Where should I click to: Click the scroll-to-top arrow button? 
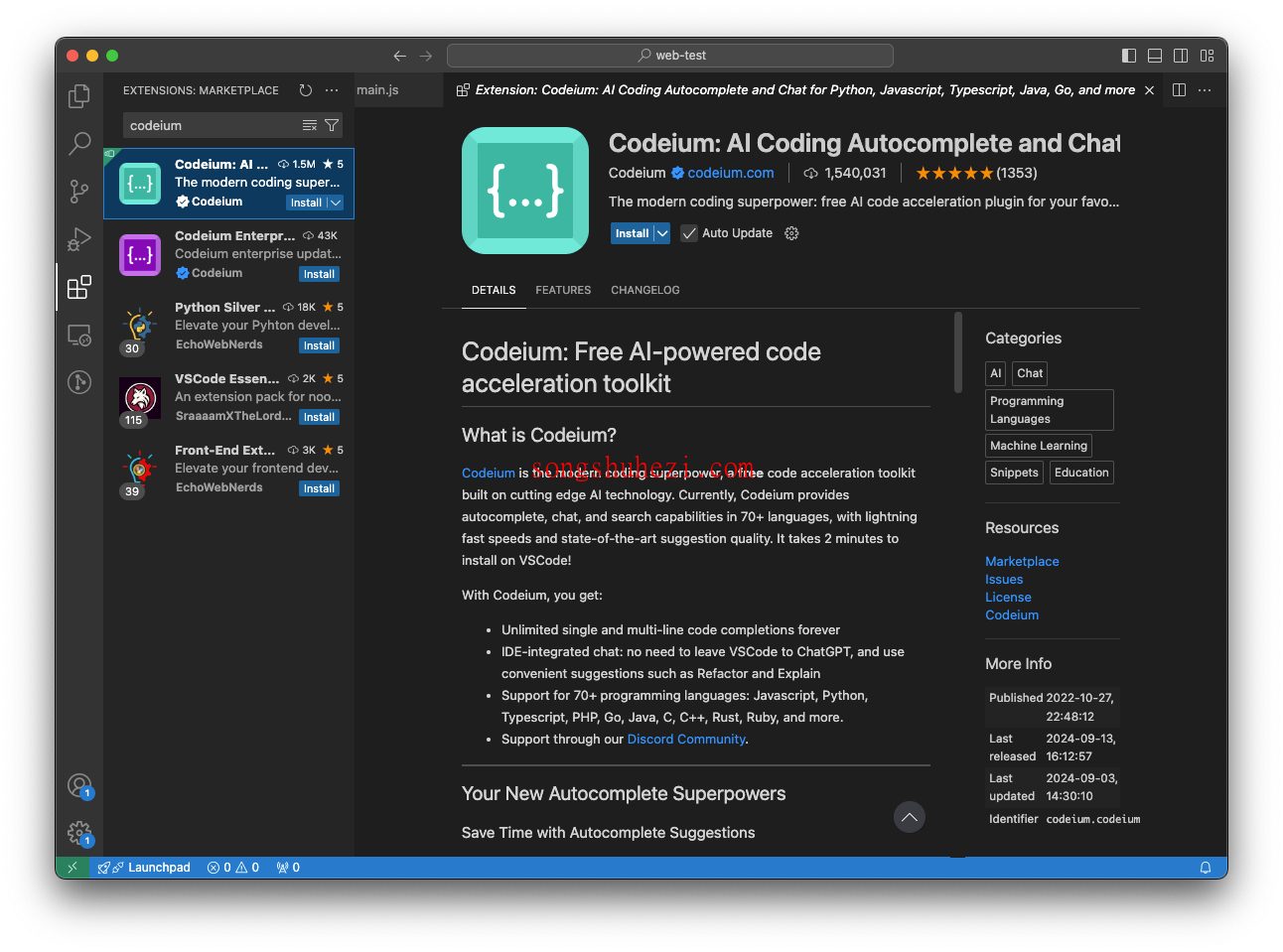pyautogui.click(x=910, y=817)
